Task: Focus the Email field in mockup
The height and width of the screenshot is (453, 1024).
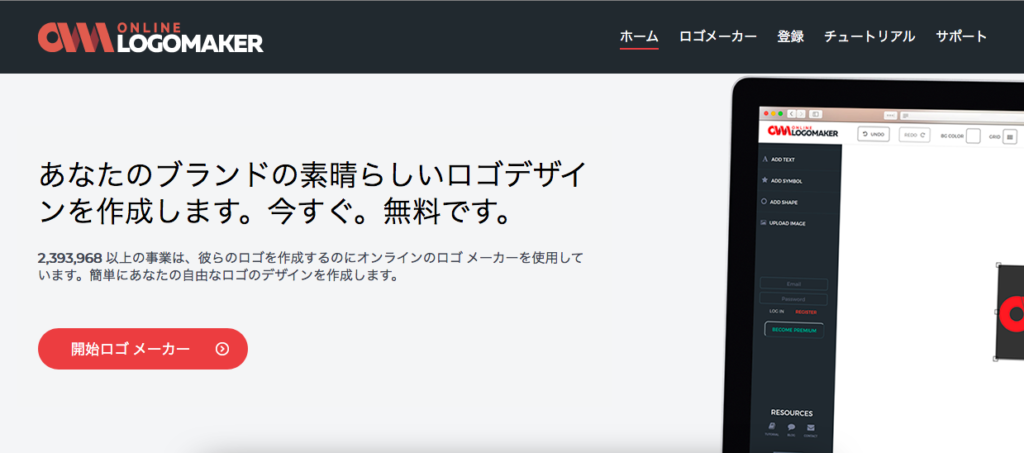Action: 793,284
